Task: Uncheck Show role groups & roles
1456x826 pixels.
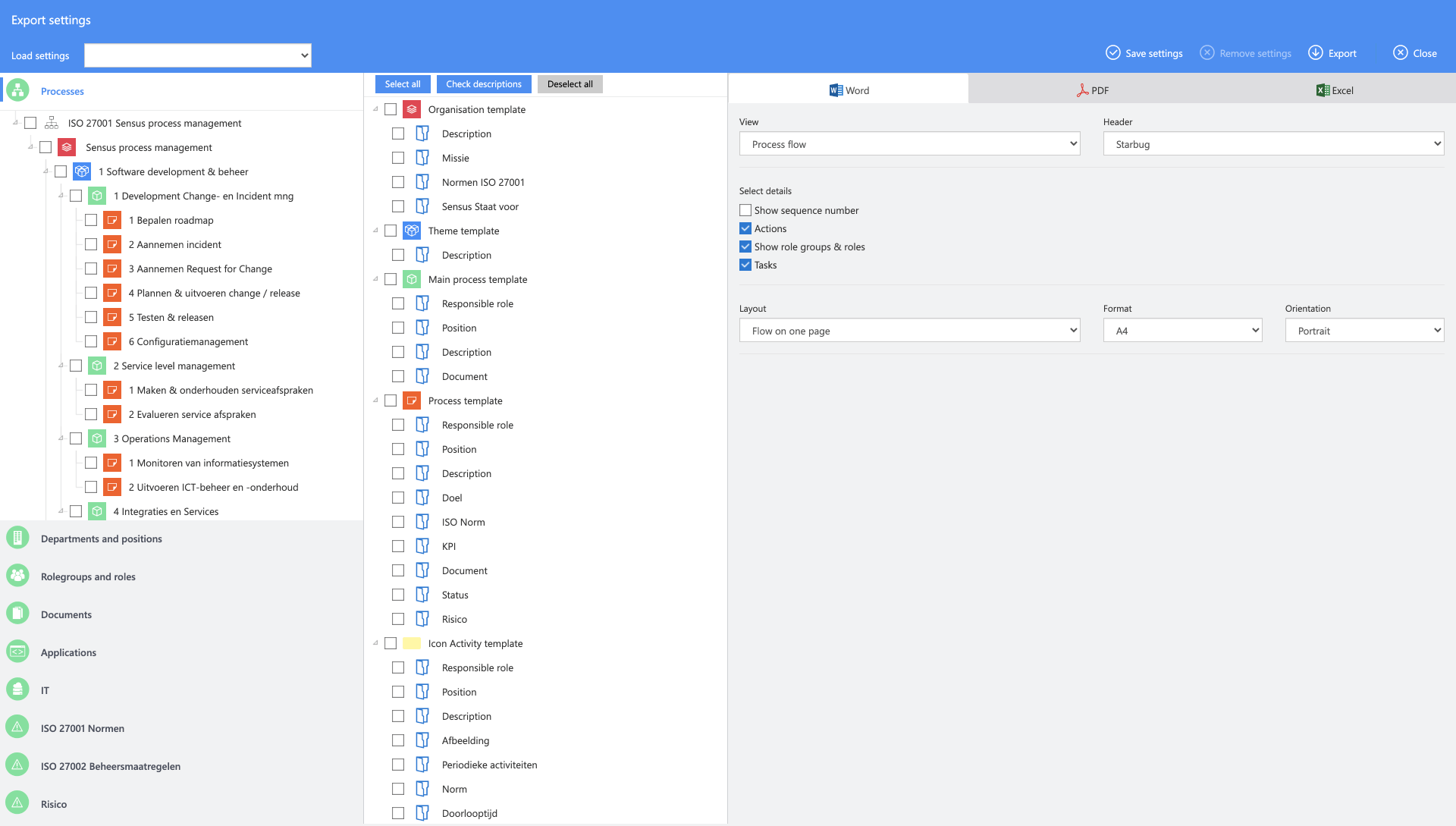Action: [745, 247]
